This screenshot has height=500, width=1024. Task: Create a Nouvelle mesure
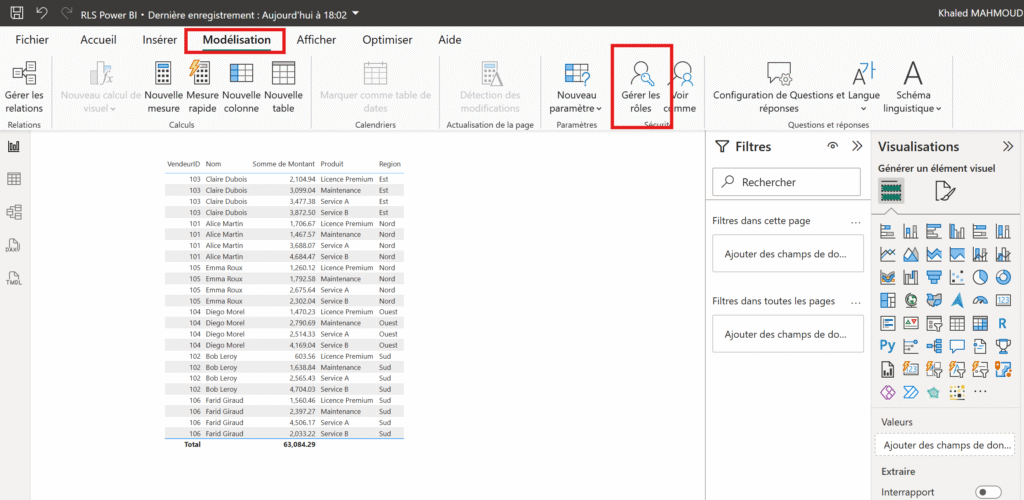tap(163, 87)
